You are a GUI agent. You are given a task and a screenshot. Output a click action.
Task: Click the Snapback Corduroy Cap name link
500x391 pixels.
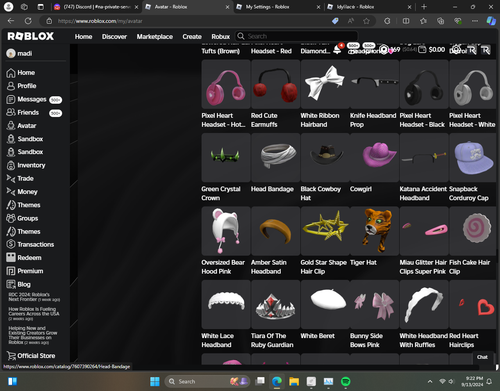click(469, 193)
